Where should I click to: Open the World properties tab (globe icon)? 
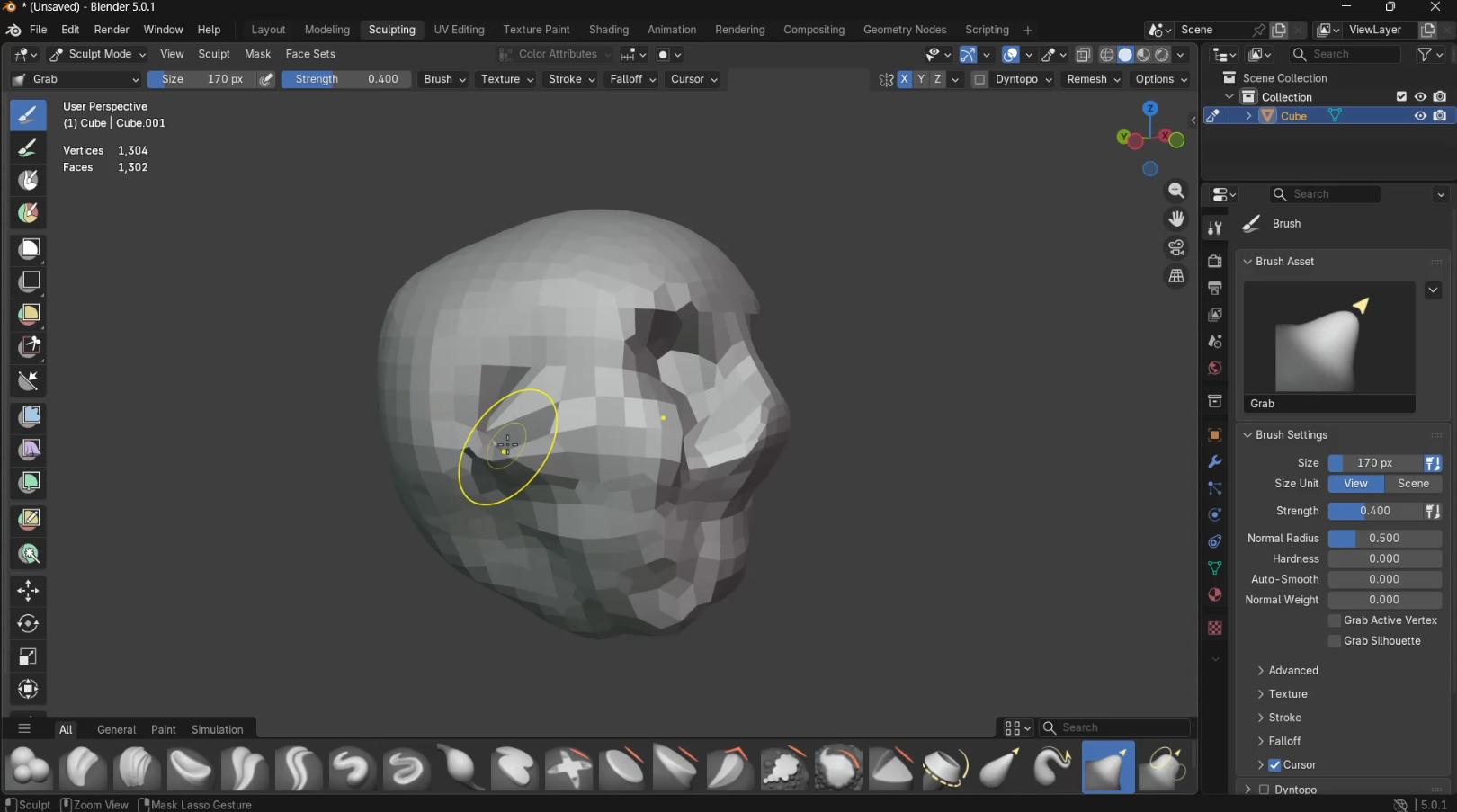click(x=1214, y=368)
